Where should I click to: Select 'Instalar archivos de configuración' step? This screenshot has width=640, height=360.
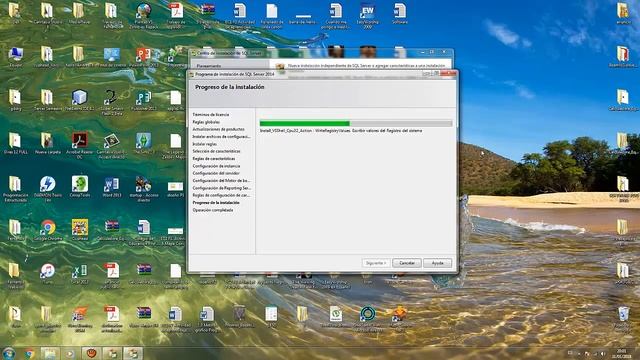pyautogui.click(x=221, y=137)
